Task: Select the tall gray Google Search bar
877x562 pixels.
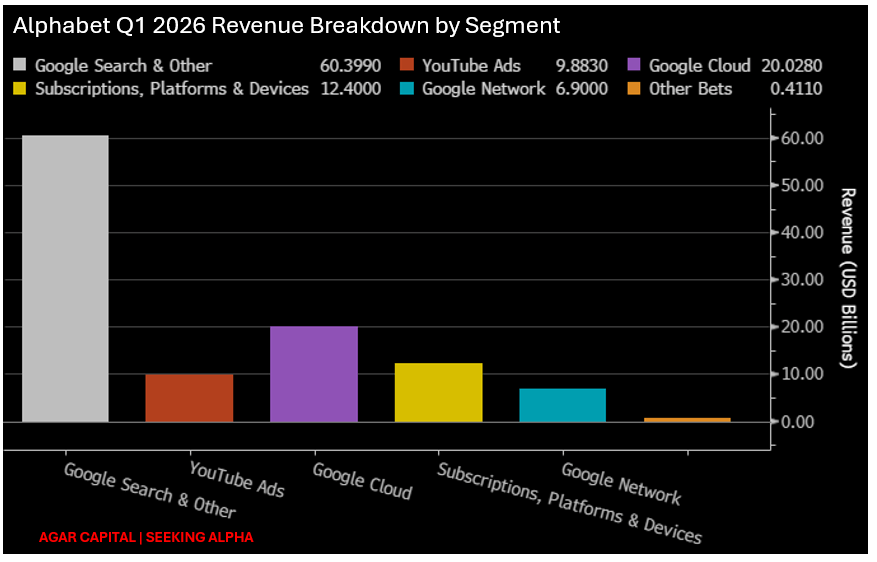Action: tap(65, 278)
